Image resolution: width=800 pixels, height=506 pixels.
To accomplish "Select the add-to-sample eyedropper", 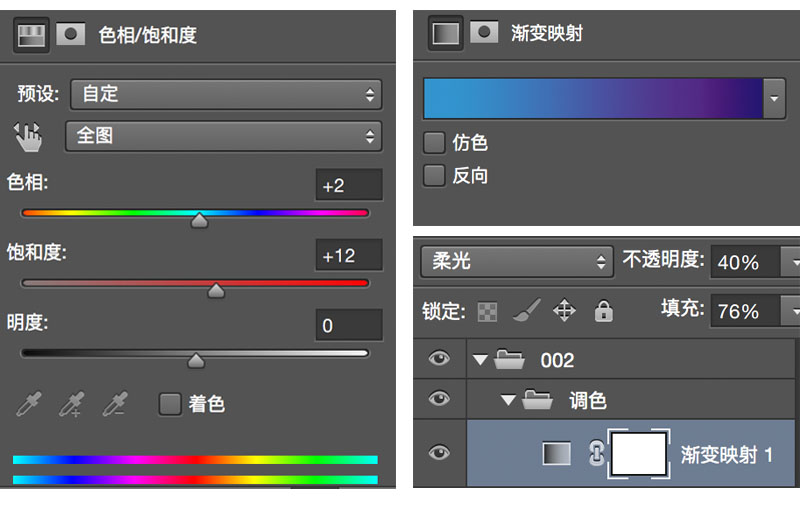I will [x=72, y=404].
